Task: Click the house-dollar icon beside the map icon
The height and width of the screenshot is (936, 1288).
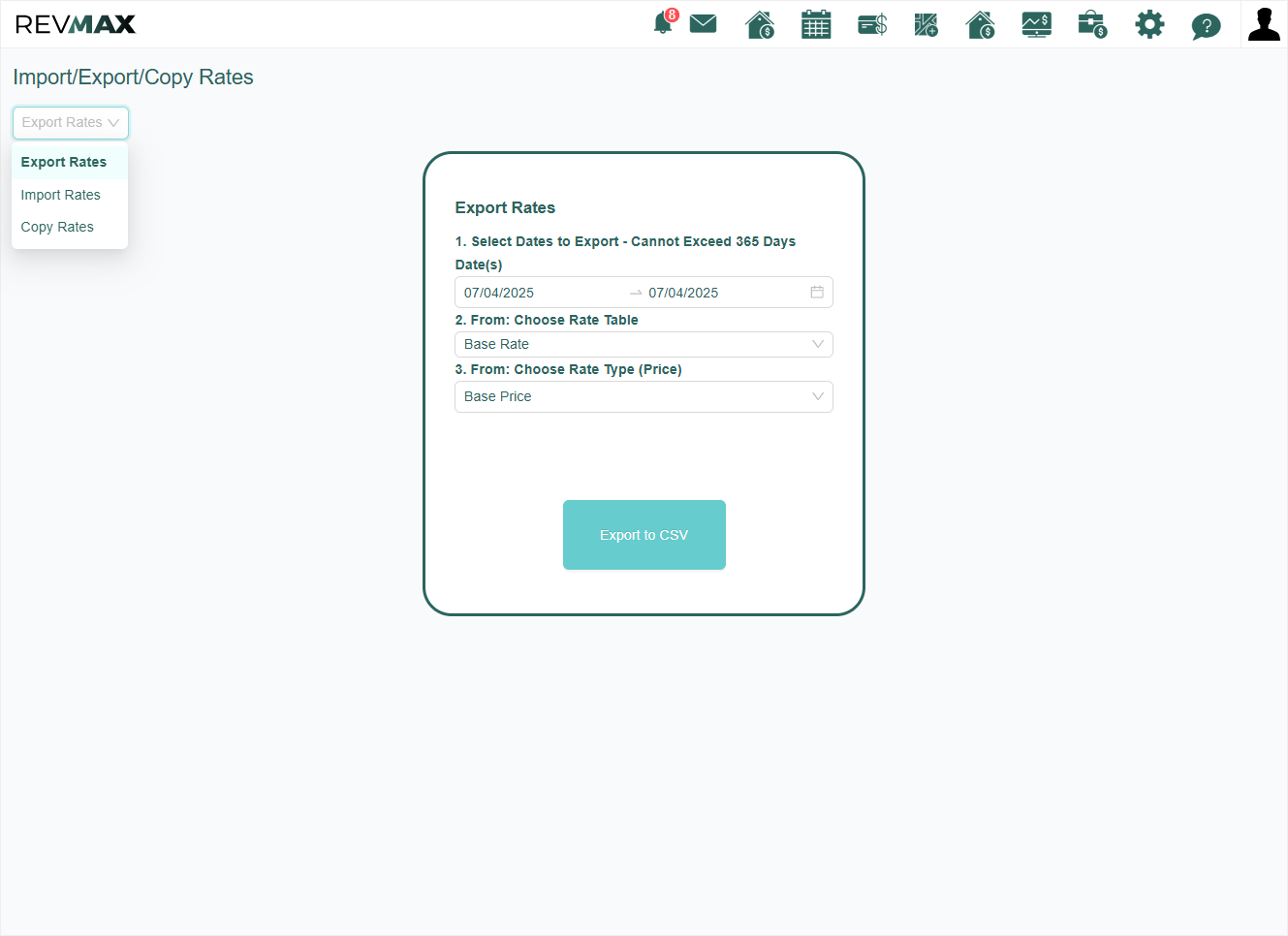Action: click(x=981, y=24)
